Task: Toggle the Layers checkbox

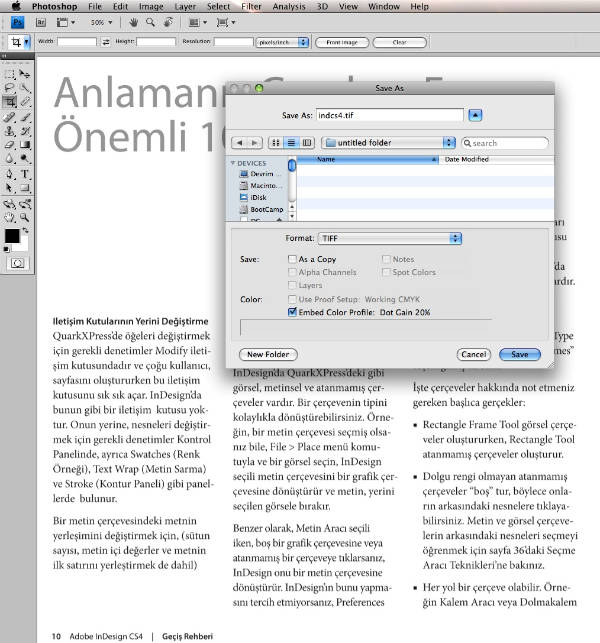Action: point(292,285)
